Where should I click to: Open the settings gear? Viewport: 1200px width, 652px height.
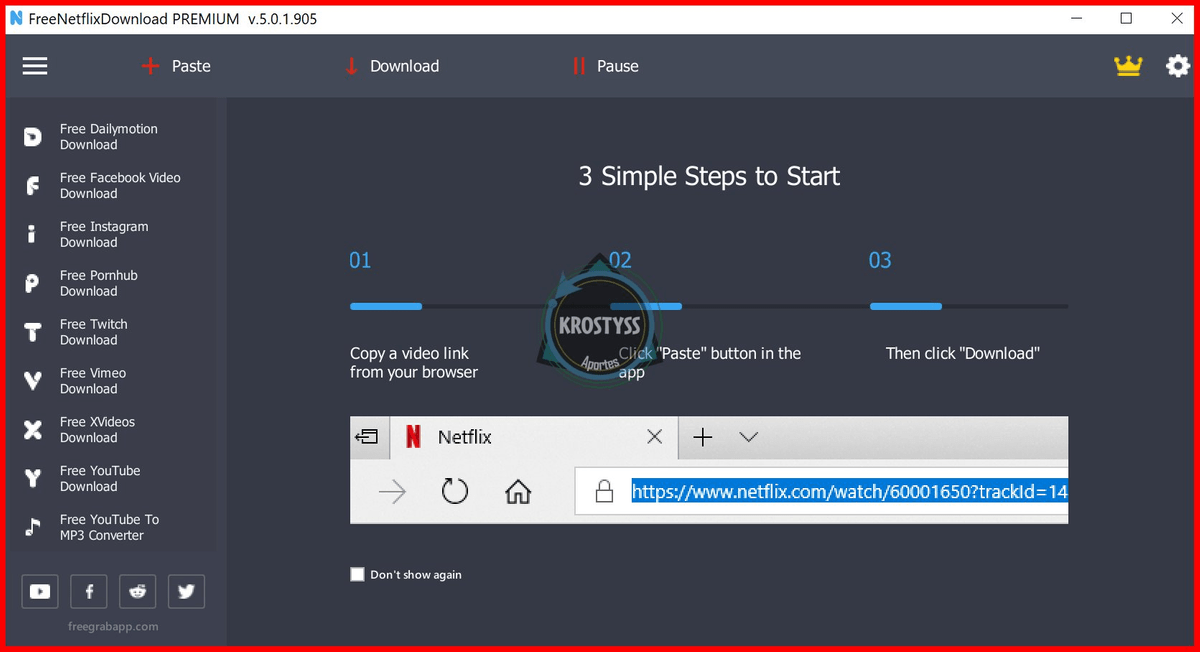pyautogui.click(x=1177, y=66)
